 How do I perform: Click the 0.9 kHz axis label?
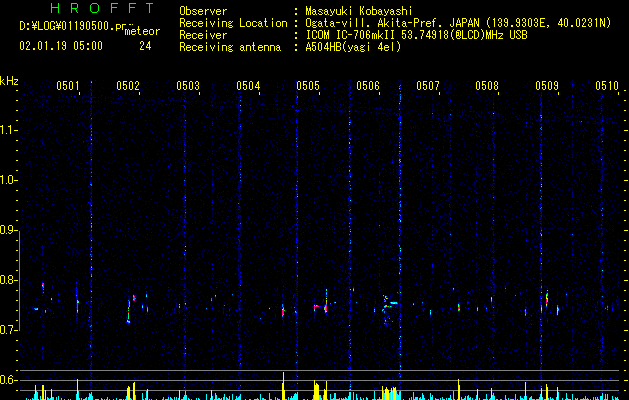click(9, 230)
